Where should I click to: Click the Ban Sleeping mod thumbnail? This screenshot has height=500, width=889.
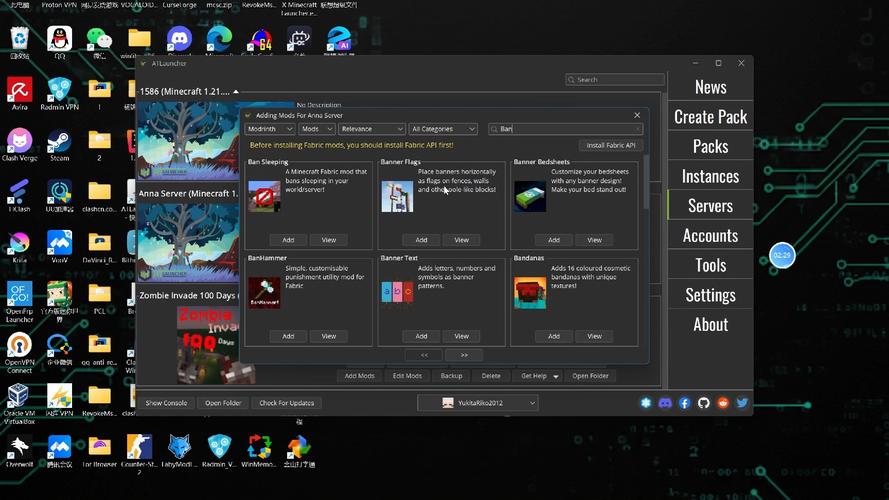pyautogui.click(x=264, y=196)
